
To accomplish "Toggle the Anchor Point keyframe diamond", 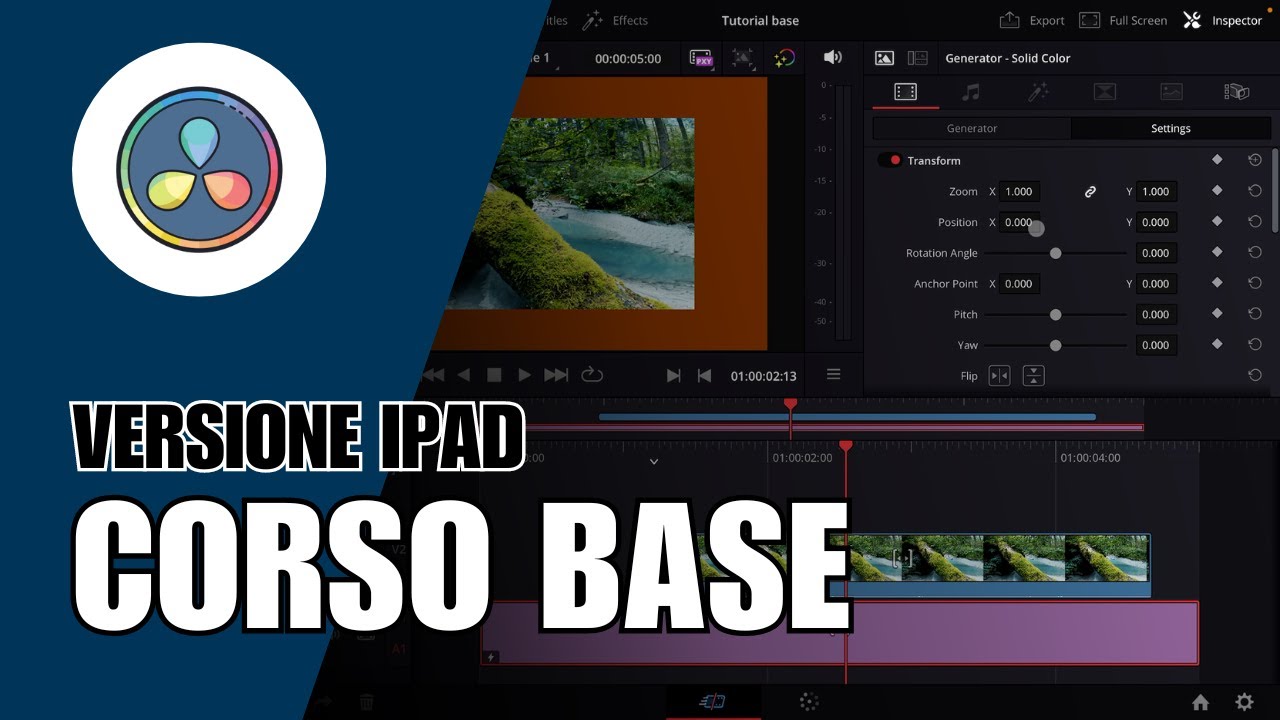I will (1217, 283).
